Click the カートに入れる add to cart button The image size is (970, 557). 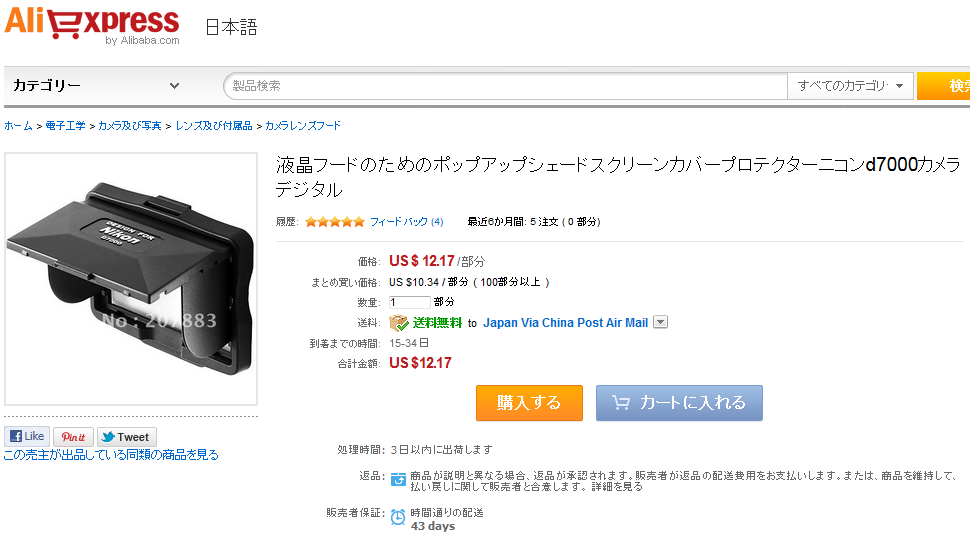click(679, 403)
